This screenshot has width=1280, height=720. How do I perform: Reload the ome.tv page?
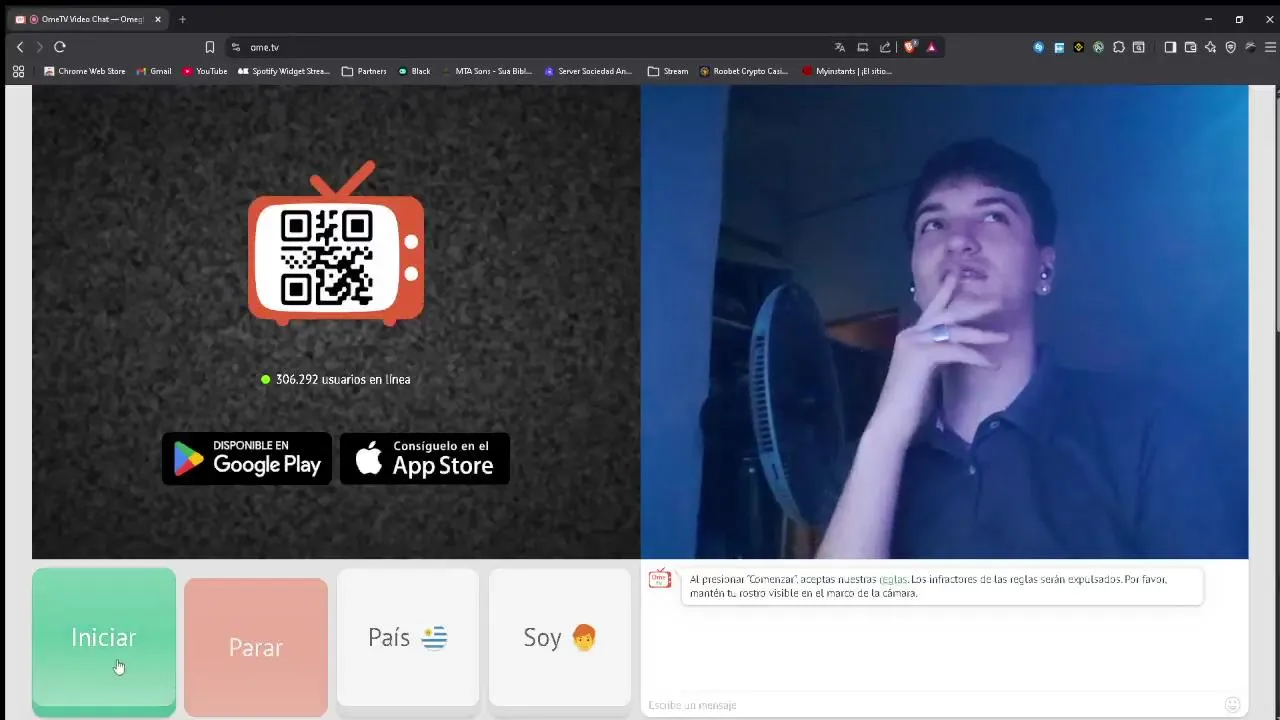(60, 47)
